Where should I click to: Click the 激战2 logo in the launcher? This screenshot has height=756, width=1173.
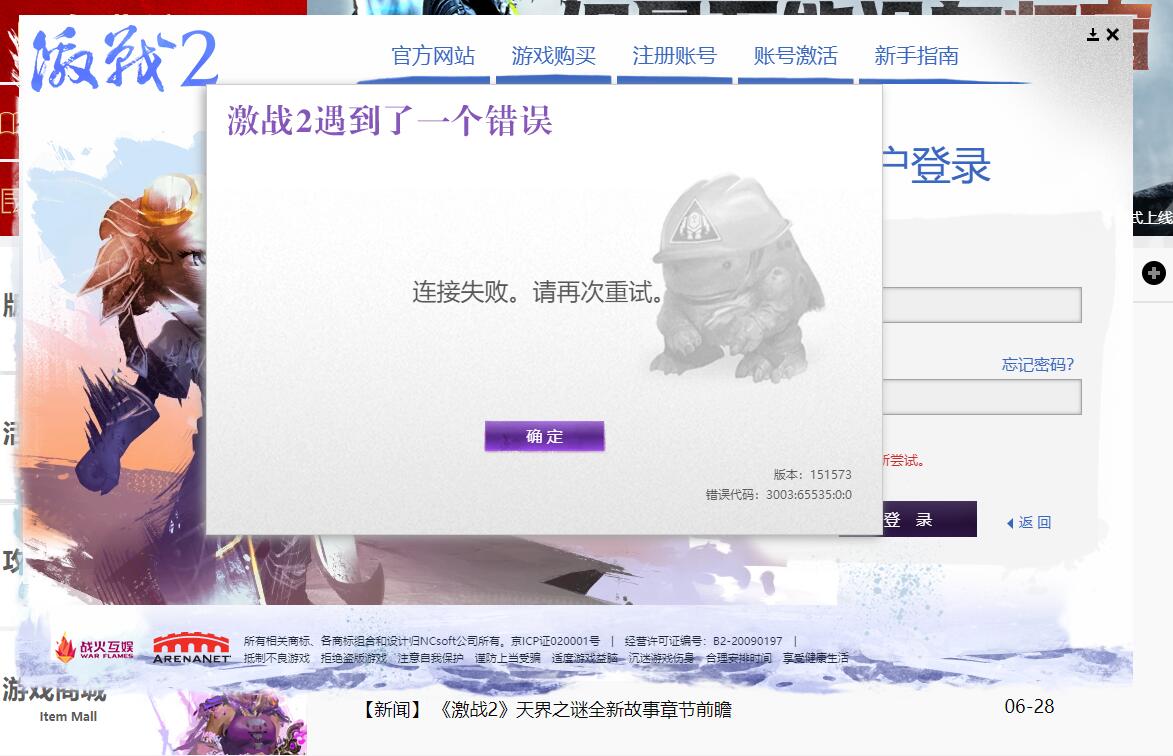point(124,58)
